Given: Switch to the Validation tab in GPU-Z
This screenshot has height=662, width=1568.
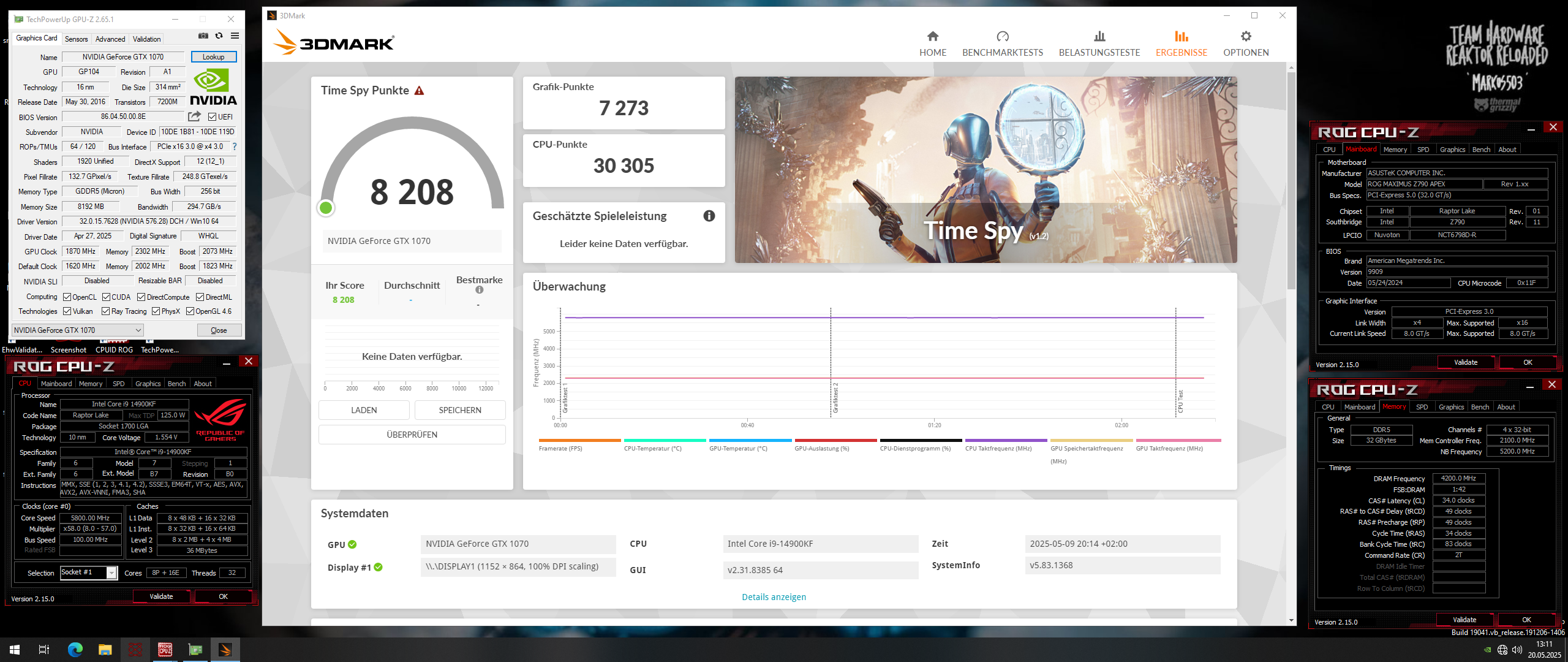Looking at the screenshot, I should coord(147,39).
